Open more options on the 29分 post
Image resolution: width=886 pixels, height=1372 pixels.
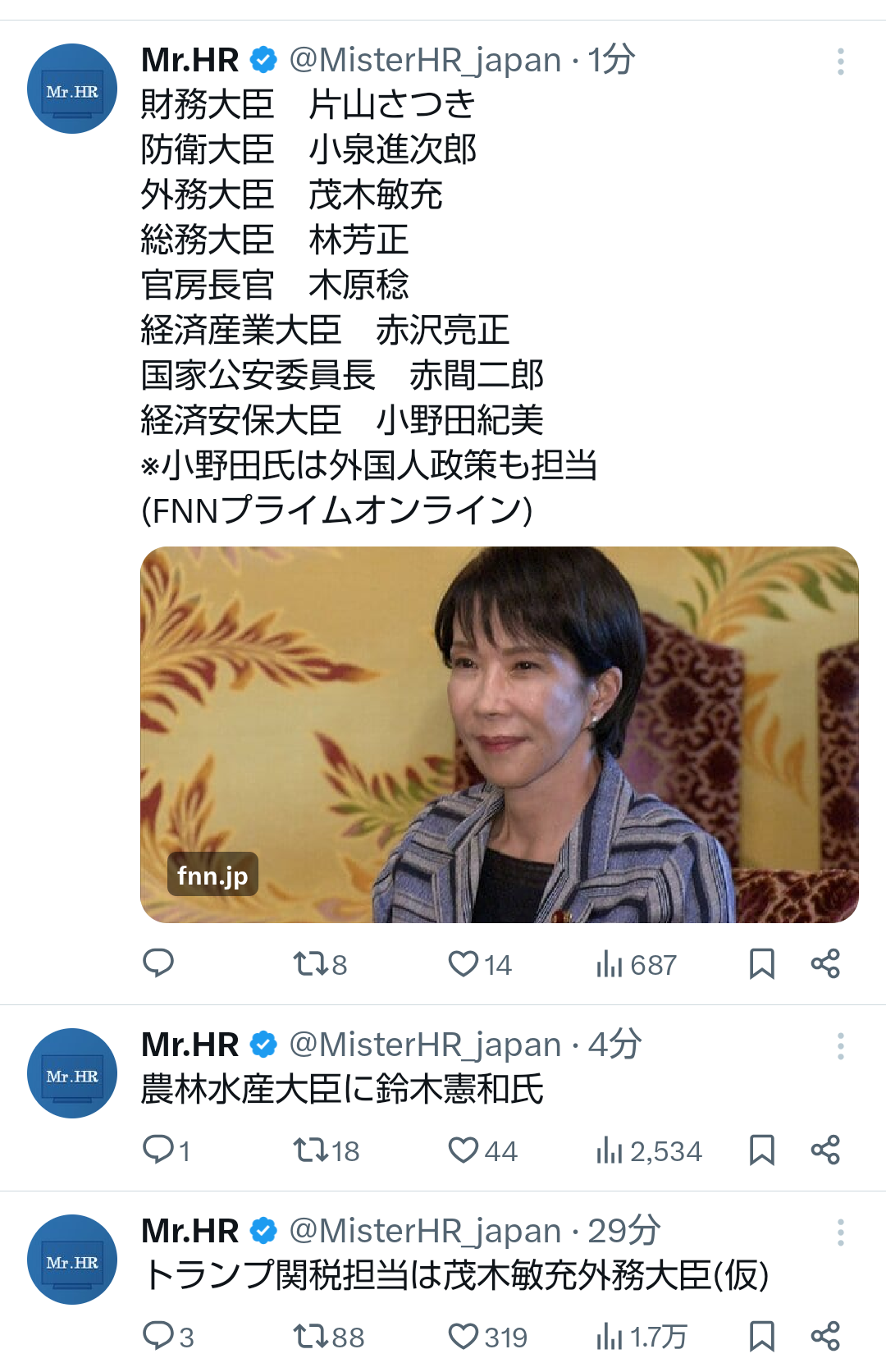pyautogui.click(x=840, y=1233)
